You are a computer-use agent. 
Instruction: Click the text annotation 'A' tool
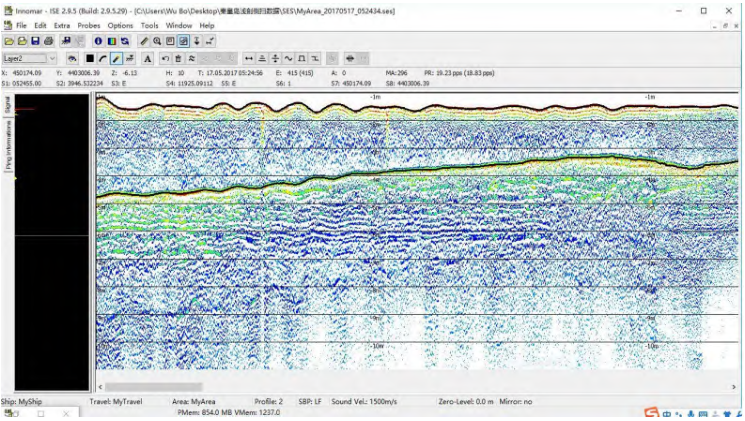pyautogui.click(x=147, y=58)
